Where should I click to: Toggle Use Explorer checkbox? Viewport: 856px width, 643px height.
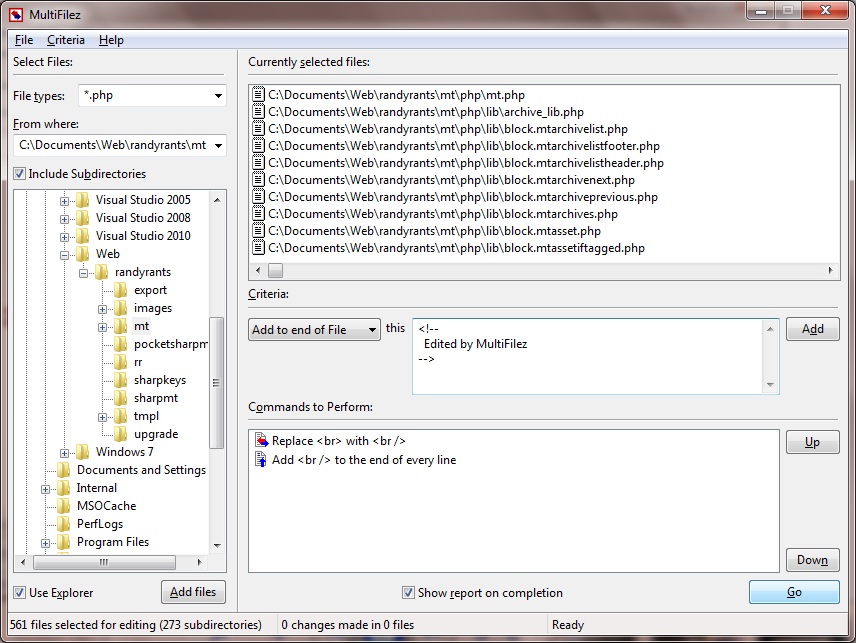(20, 593)
